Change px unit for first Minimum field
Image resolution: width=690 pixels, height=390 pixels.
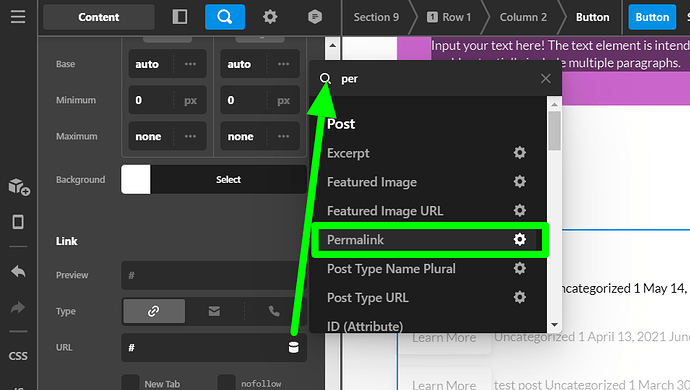point(190,101)
